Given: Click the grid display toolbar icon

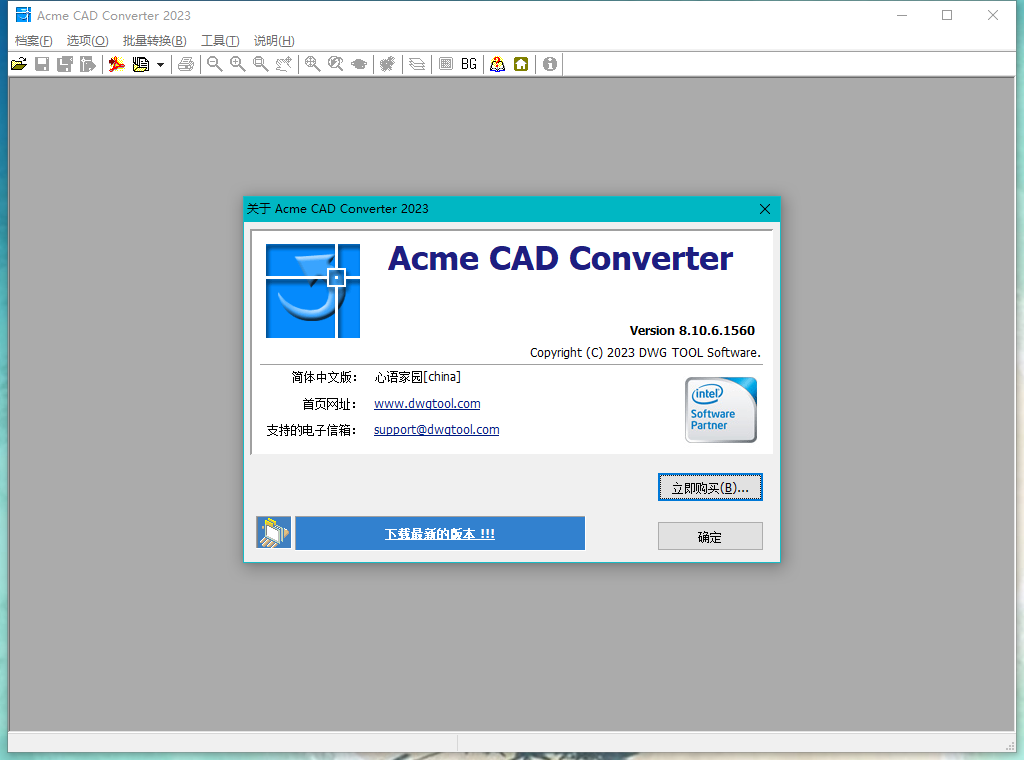Looking at the screenshot, I should [x=445, y=64].
